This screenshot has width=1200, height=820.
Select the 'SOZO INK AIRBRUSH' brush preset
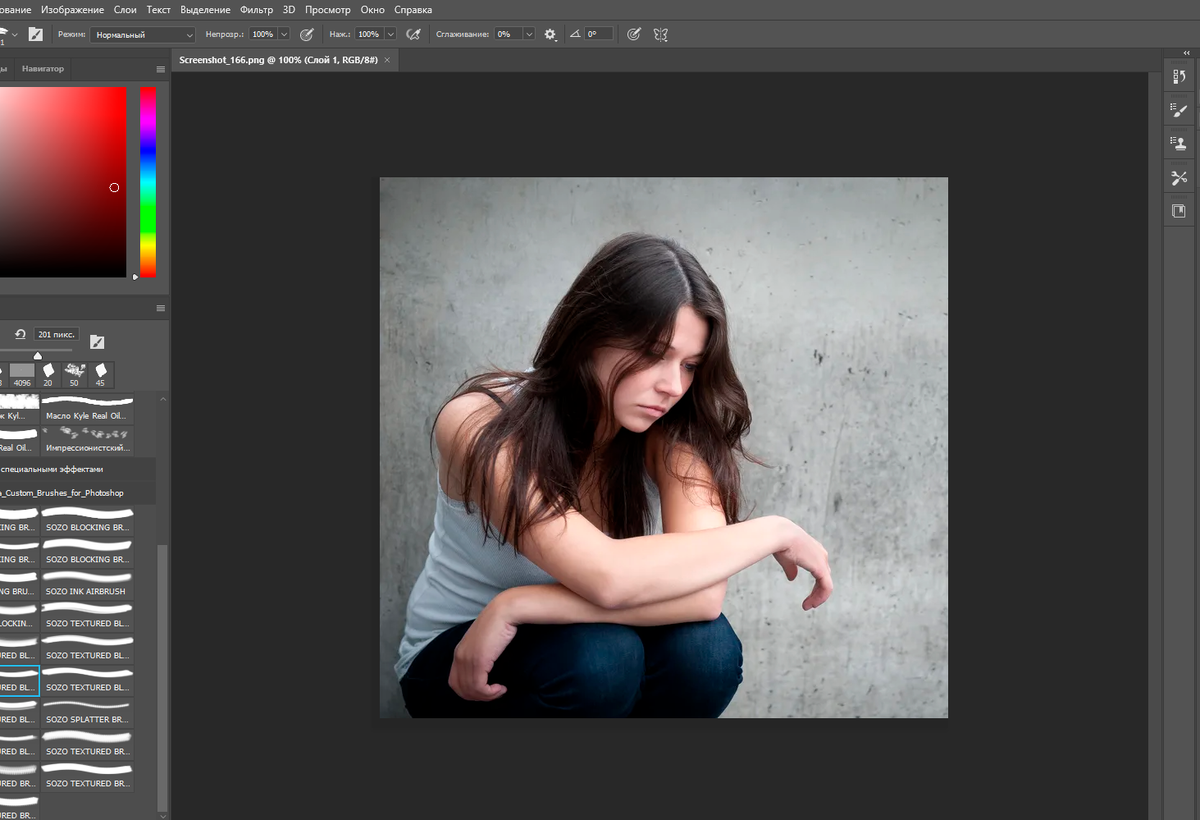88,586
